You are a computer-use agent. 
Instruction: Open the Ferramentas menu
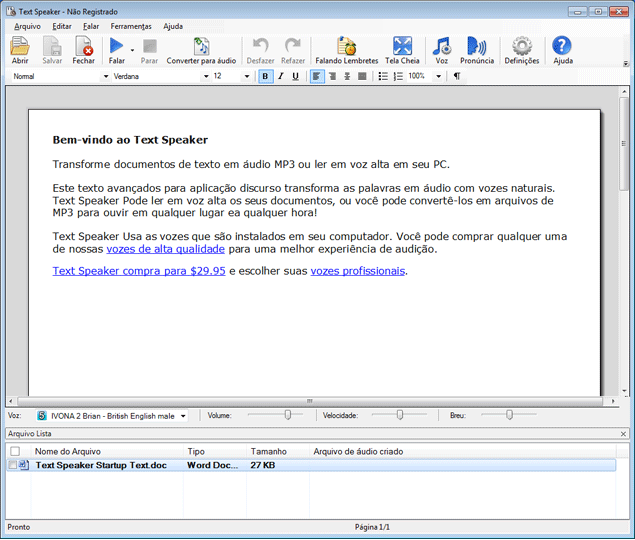tap(131, 26)
